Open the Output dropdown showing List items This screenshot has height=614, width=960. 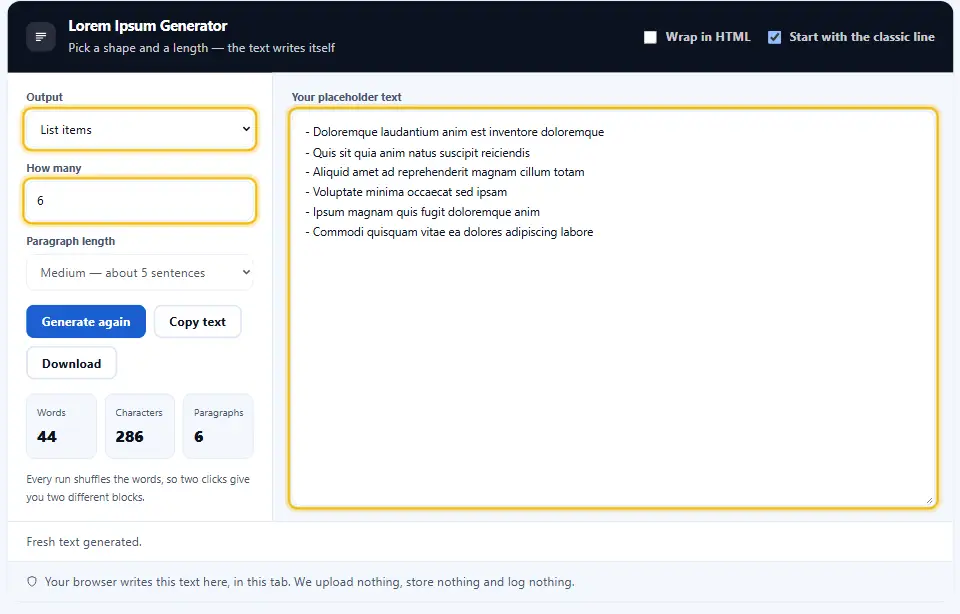140,129
